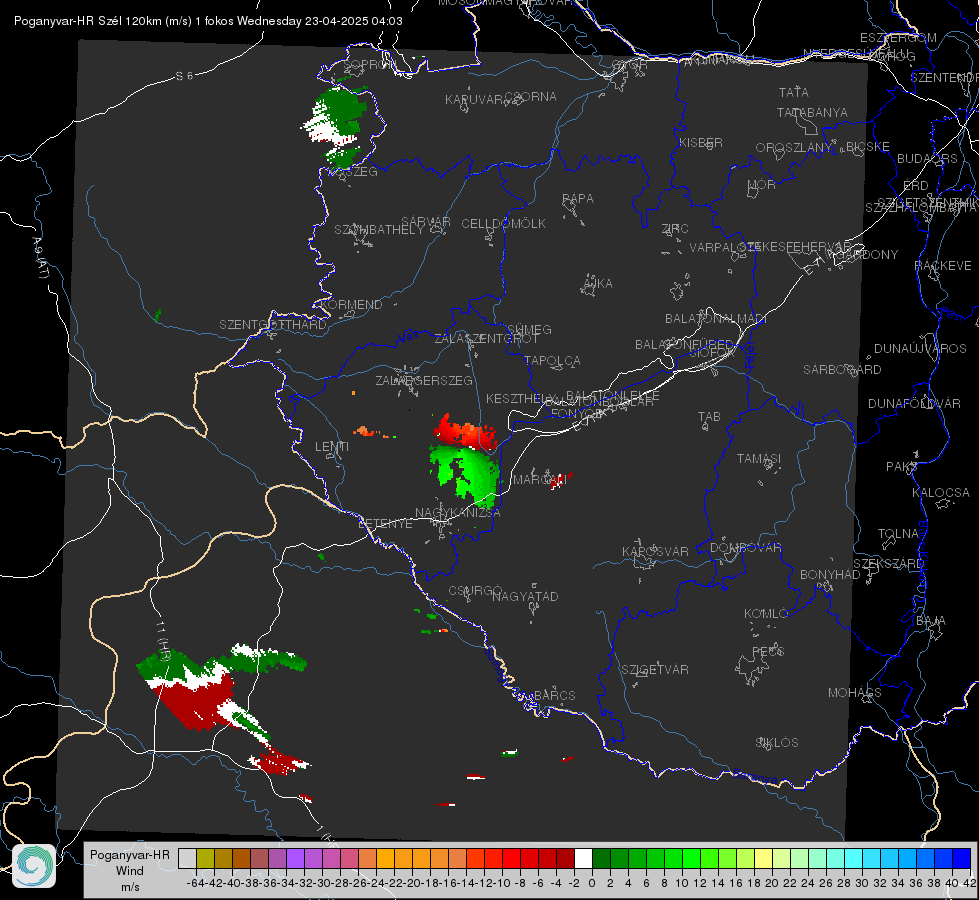Image resolution: width=979 pixels, height=900 pixels.
Task: Click the PÁPA city label
Action: (x=578, y=199)
